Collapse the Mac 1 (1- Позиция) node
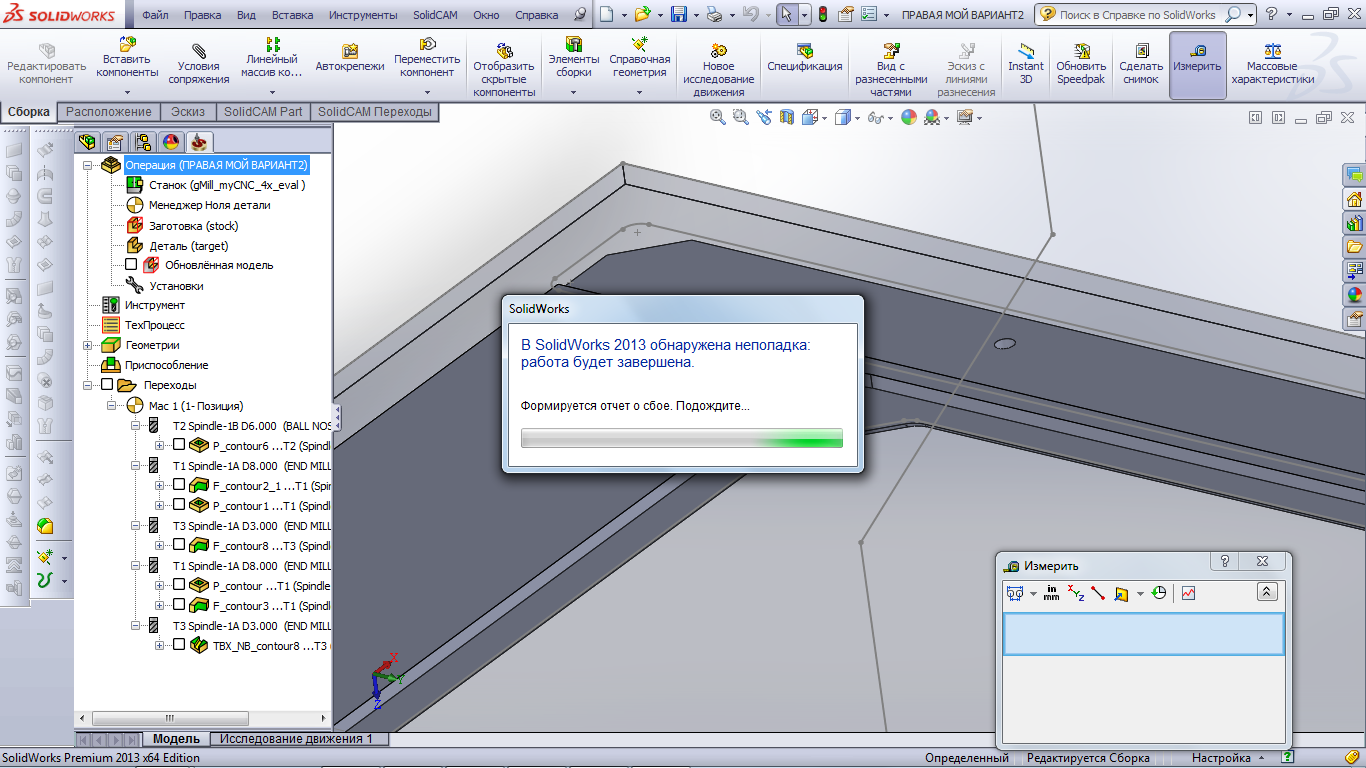The height and width of the screenshot is (768, 1366). coord(112,405)
